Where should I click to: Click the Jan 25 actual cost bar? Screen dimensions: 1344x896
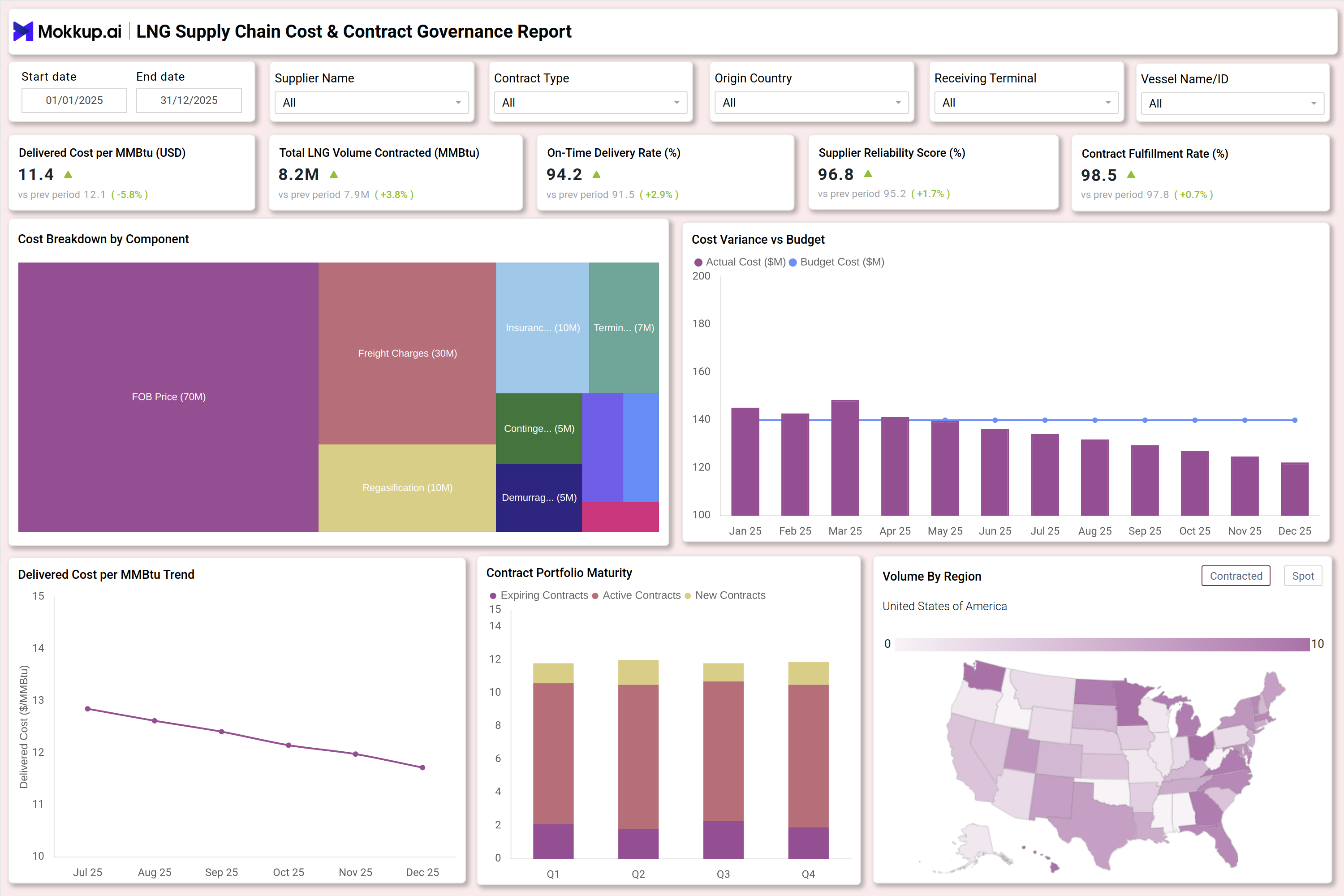pyautogui.click(x=745, y=462)
